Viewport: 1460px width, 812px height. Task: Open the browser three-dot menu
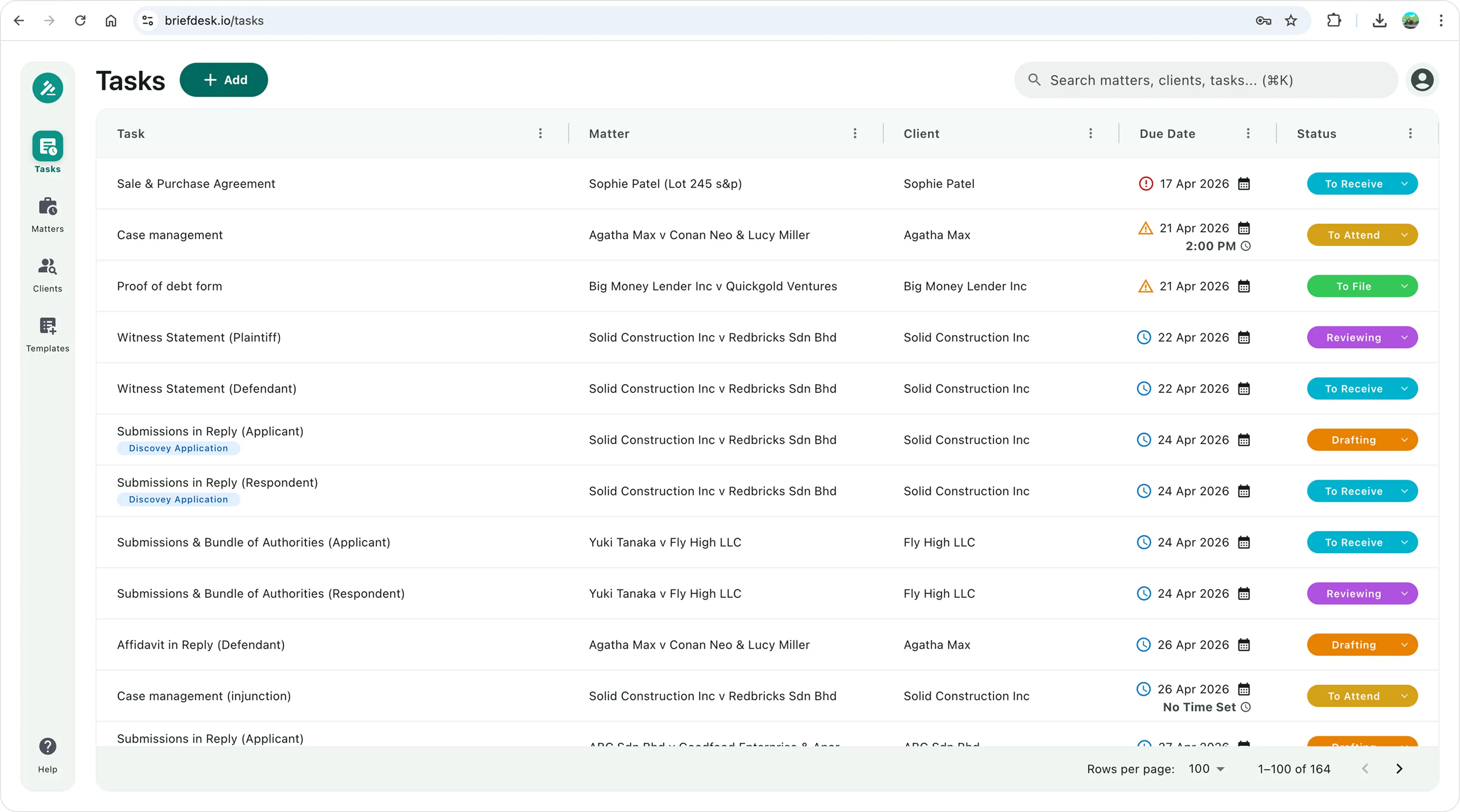point(1441,20)
